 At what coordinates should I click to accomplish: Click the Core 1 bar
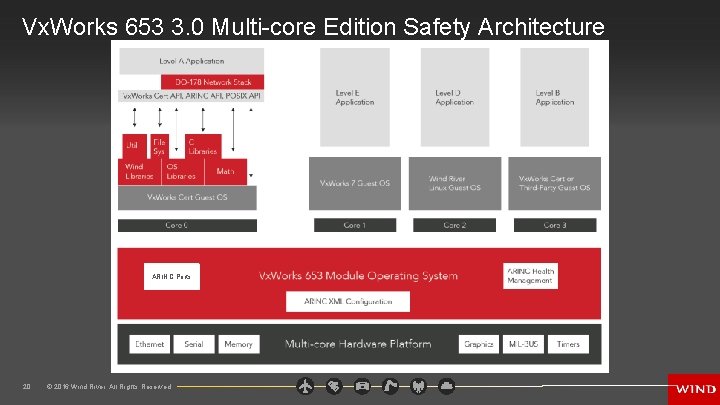pos(355,225)
